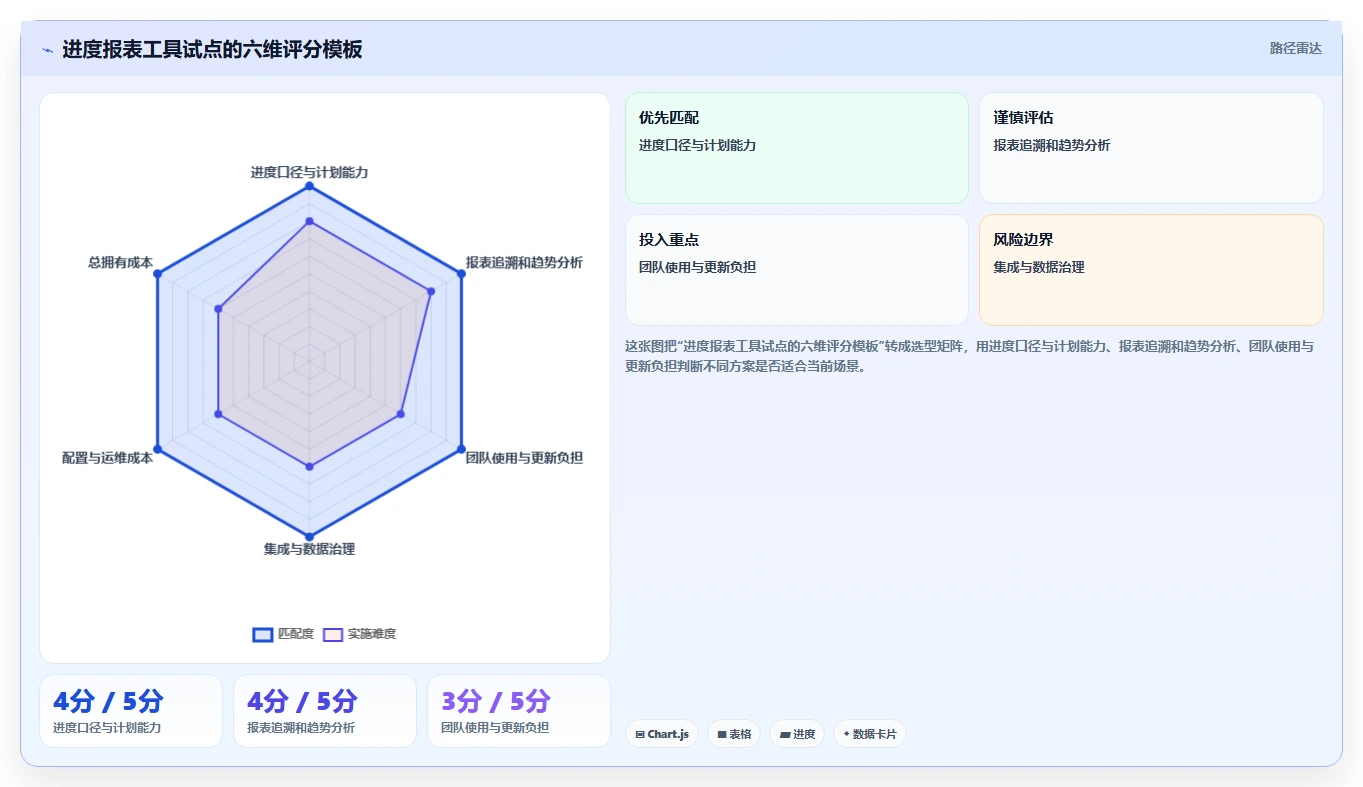The image size is (1363, 787).
Task: Open the 3分 / 5分 团队使用与更新负担 stat card
Action: pos(519,711)
